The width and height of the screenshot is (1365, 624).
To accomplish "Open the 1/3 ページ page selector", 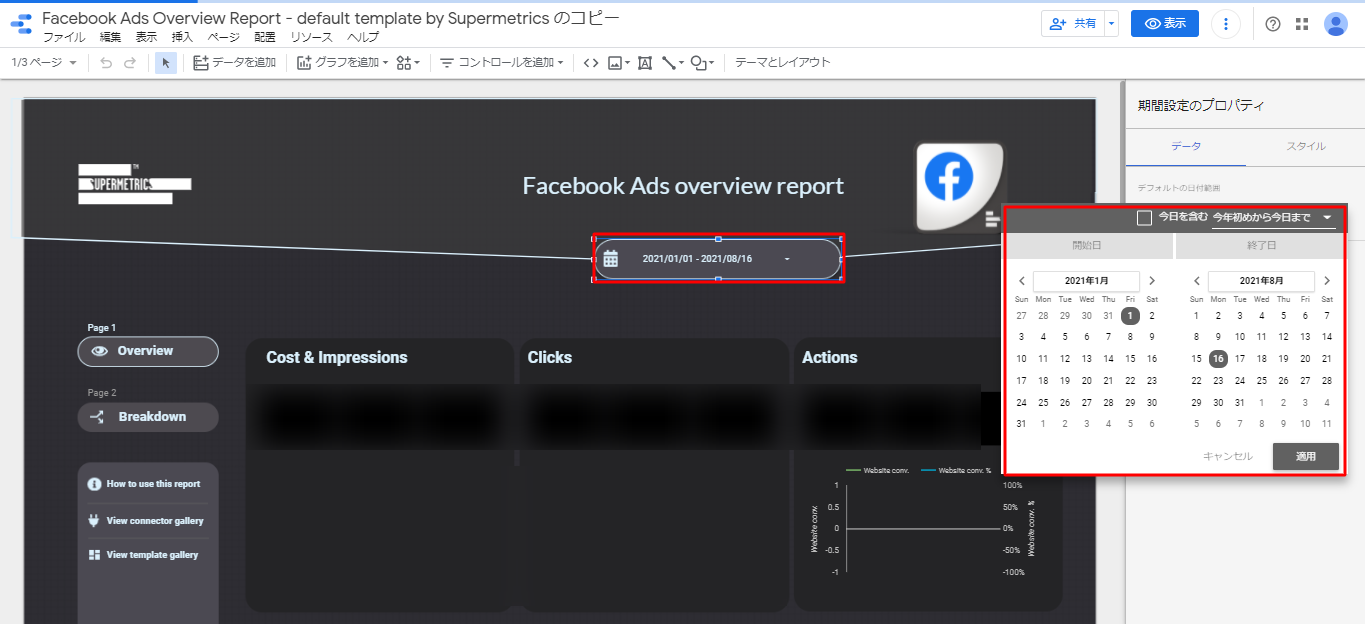I will pyautogui.click(x=44, y=63).
